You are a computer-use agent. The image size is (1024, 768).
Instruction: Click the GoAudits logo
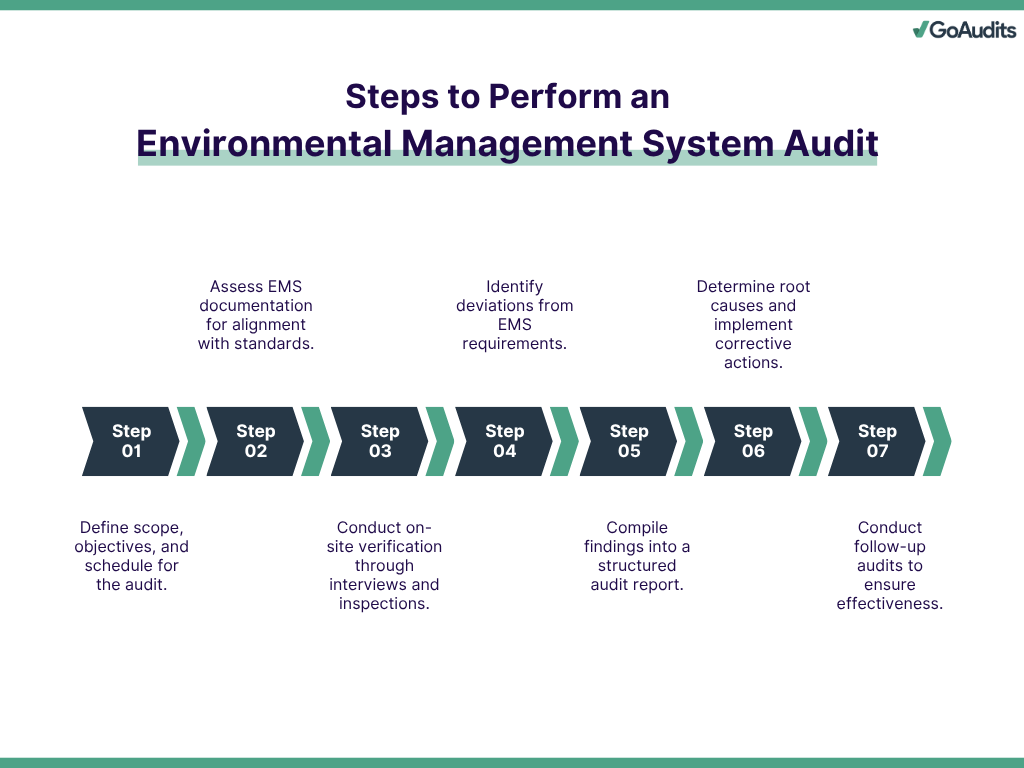tap(965, 29)
